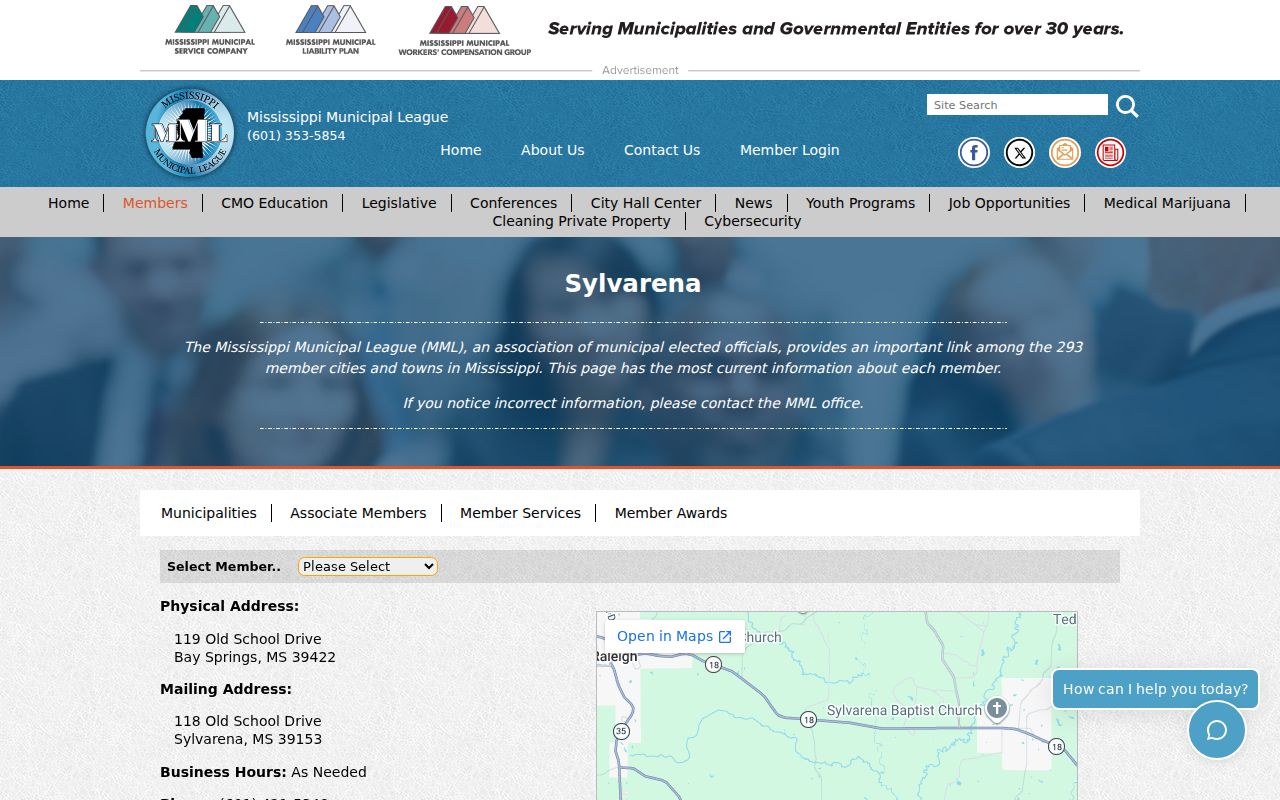This screenshot has height=800, width=1280.
Task: Go to the Legislative menu
Action: 399,203
